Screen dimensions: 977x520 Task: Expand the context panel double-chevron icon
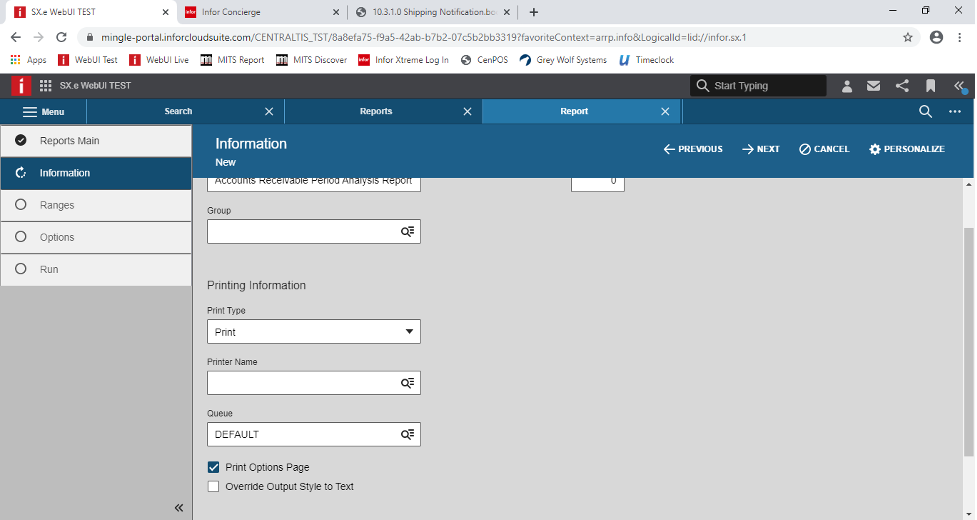tap(959, 86)
